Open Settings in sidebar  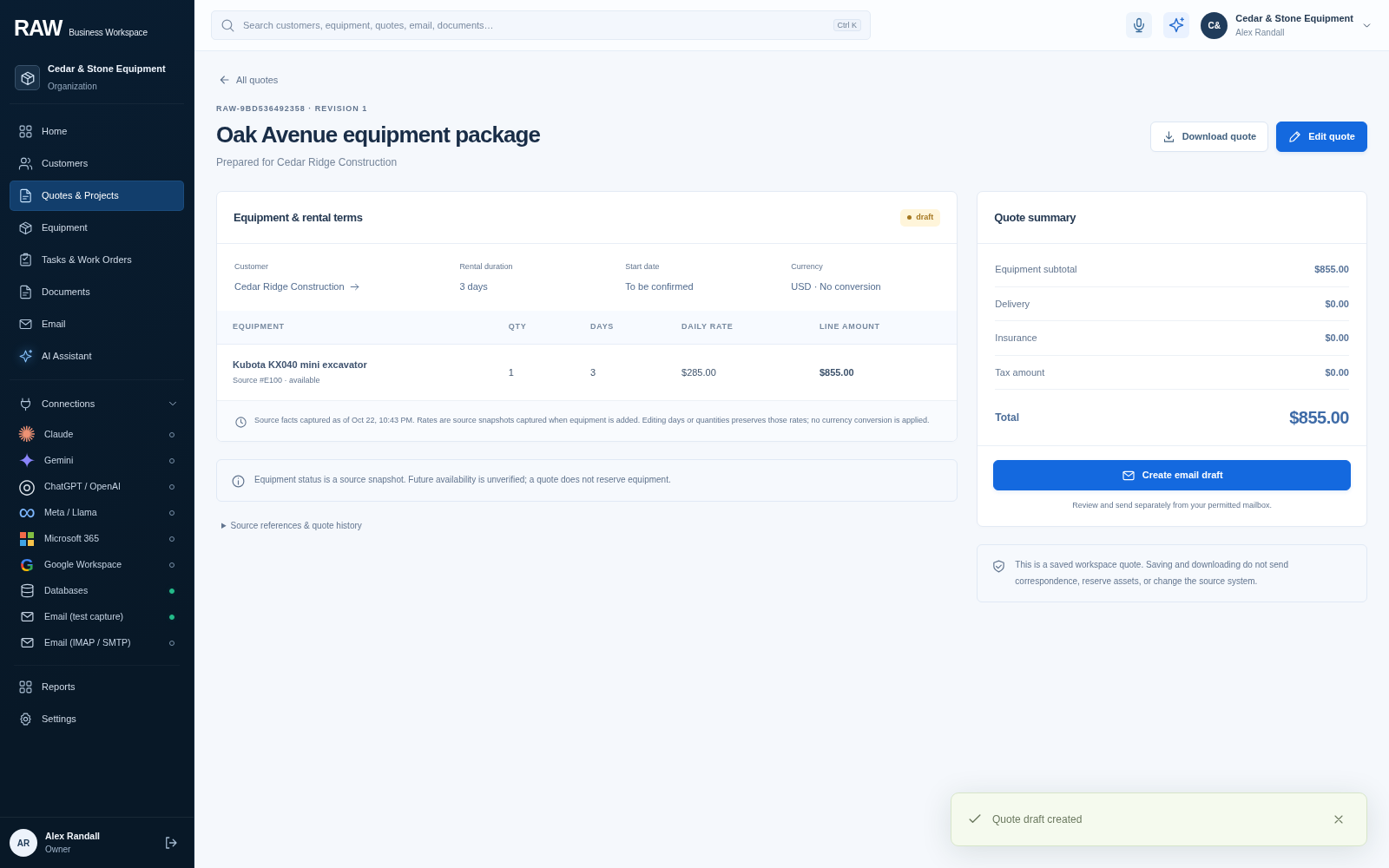(x=97, y=719)
